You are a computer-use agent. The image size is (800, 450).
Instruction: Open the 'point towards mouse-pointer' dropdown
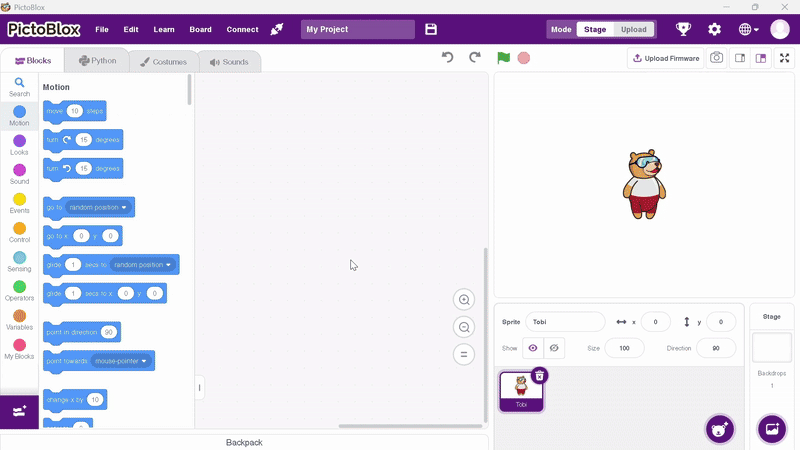144,361
